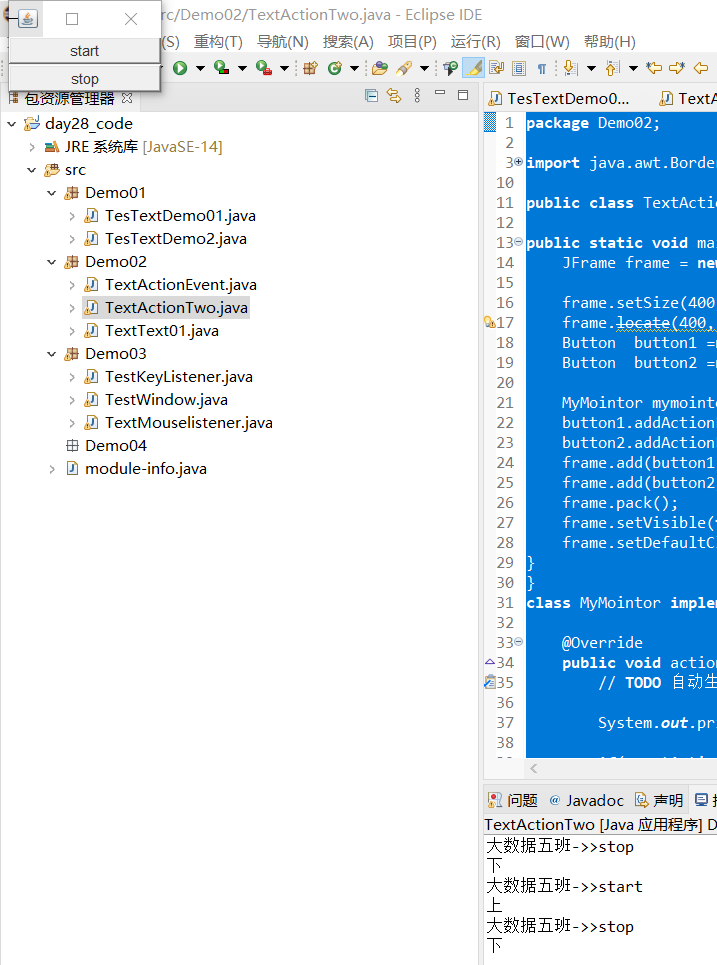Select the empty Demo04 package
The height and width of the screenshot is (965, 717).
pyautogui.click(x=116, y=446)
